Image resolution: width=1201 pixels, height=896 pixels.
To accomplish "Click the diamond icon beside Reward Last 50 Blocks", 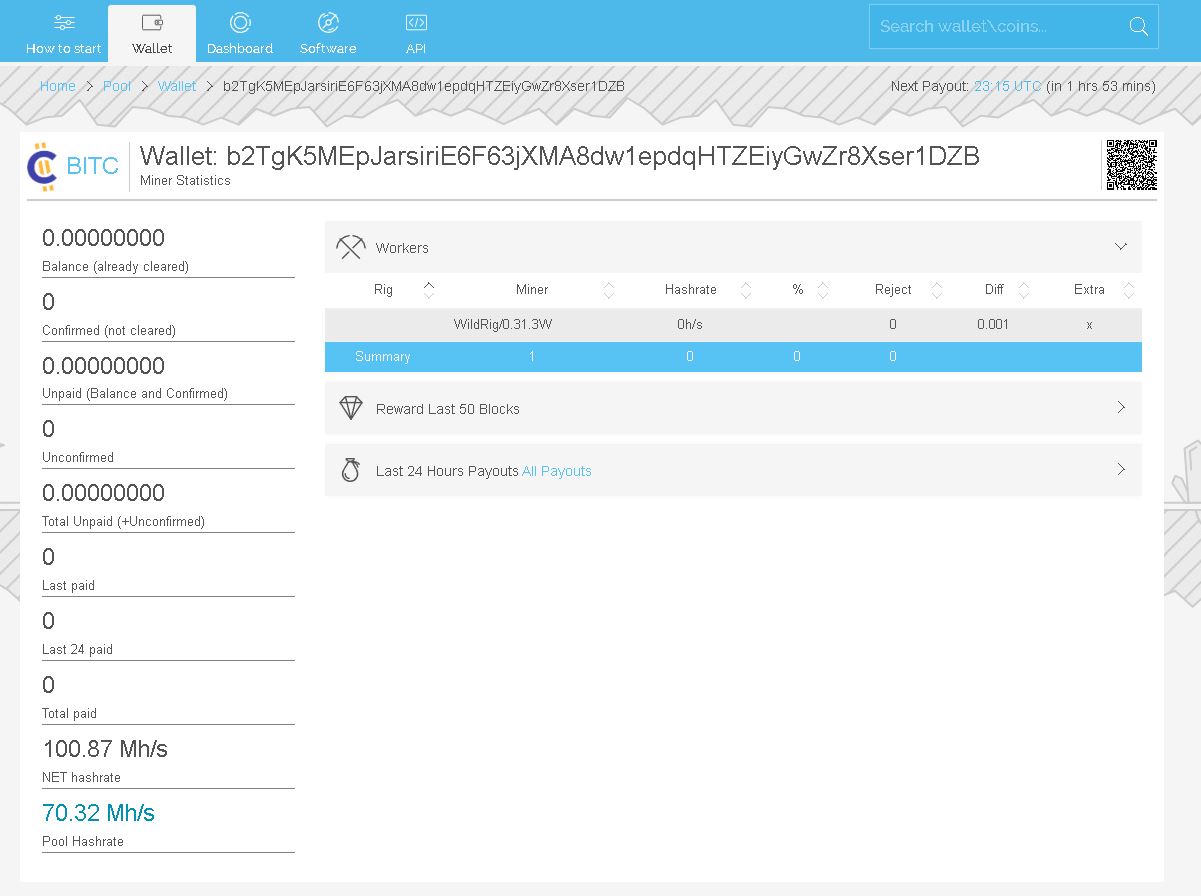I will coord(350,408).
